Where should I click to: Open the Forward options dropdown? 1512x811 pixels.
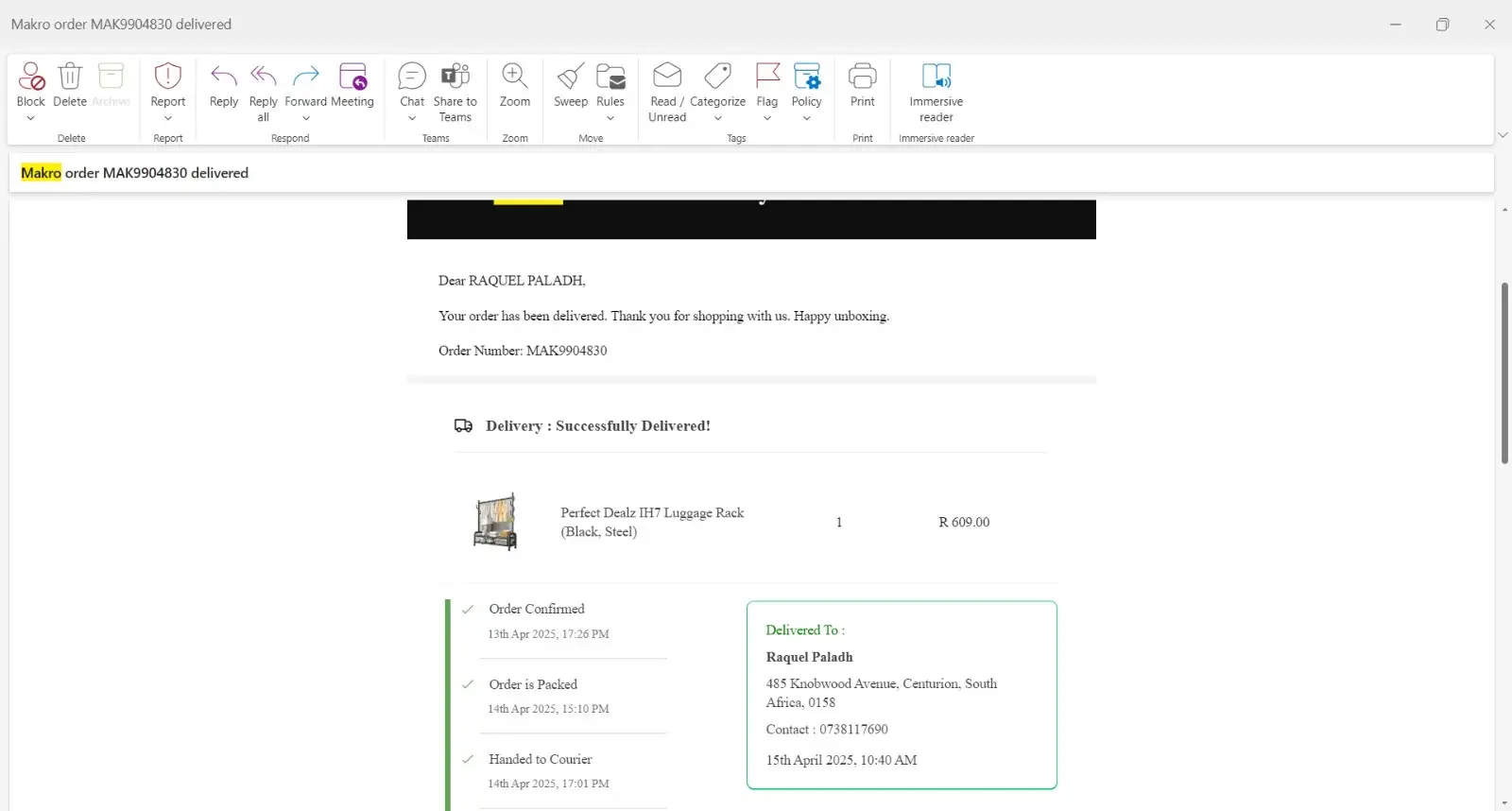tap(306, 118)
